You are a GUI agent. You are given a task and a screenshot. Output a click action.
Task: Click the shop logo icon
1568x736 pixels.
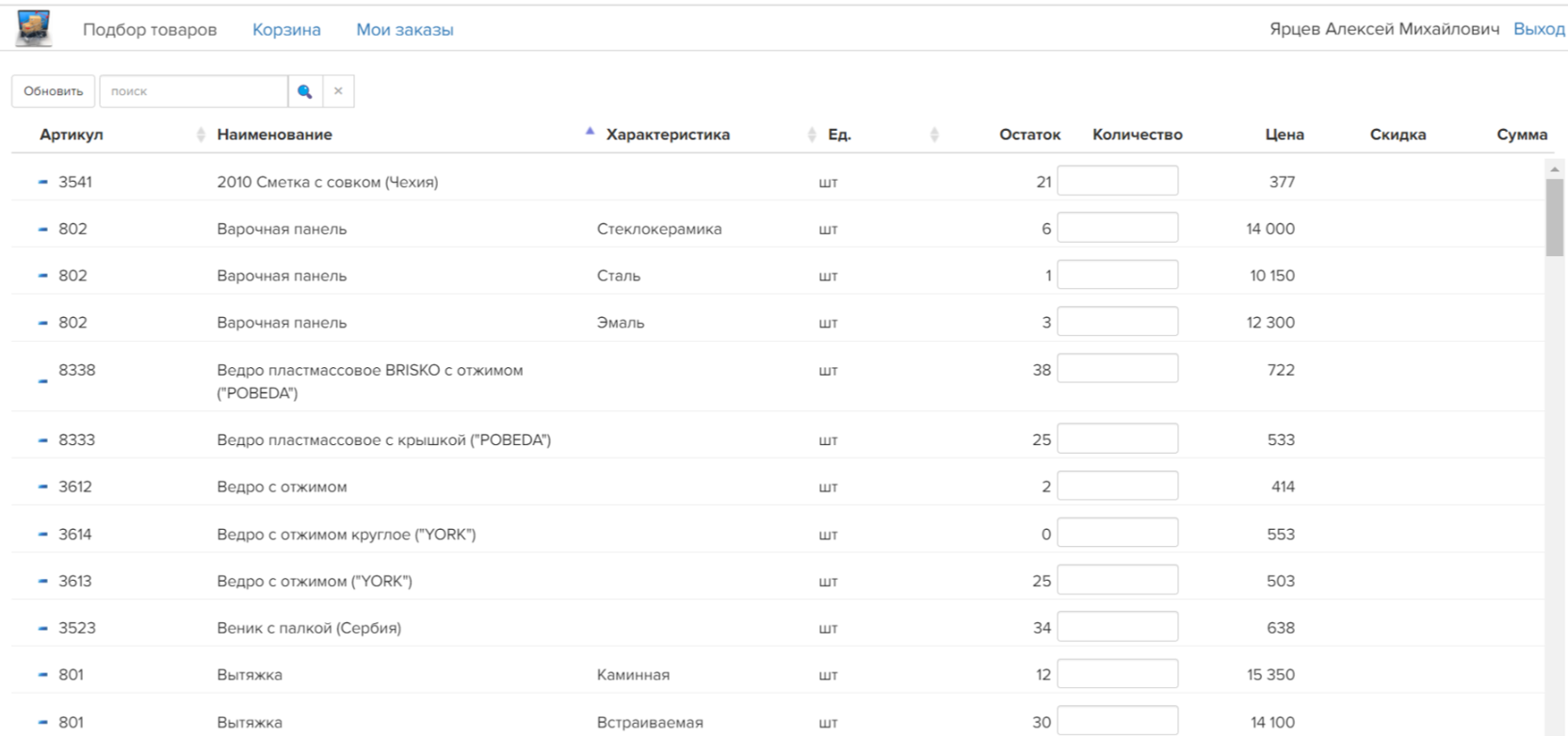[34, 29]
